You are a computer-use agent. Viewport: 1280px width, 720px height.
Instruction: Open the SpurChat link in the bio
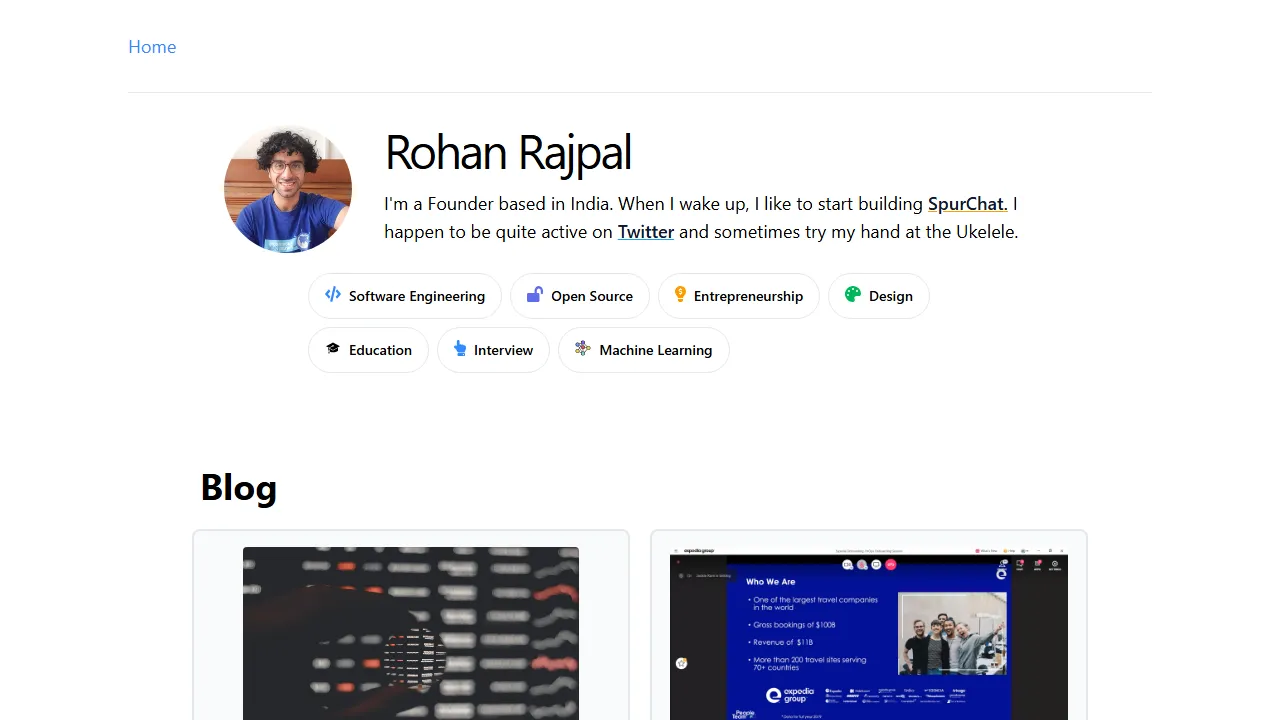click(966, 203)
